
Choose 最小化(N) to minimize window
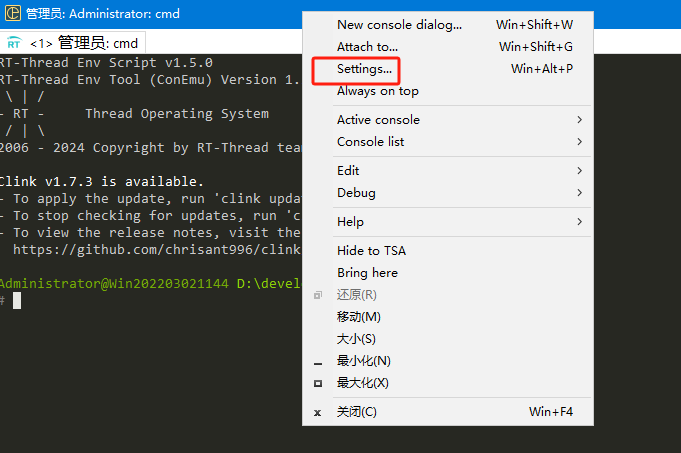tap(448, 361)
